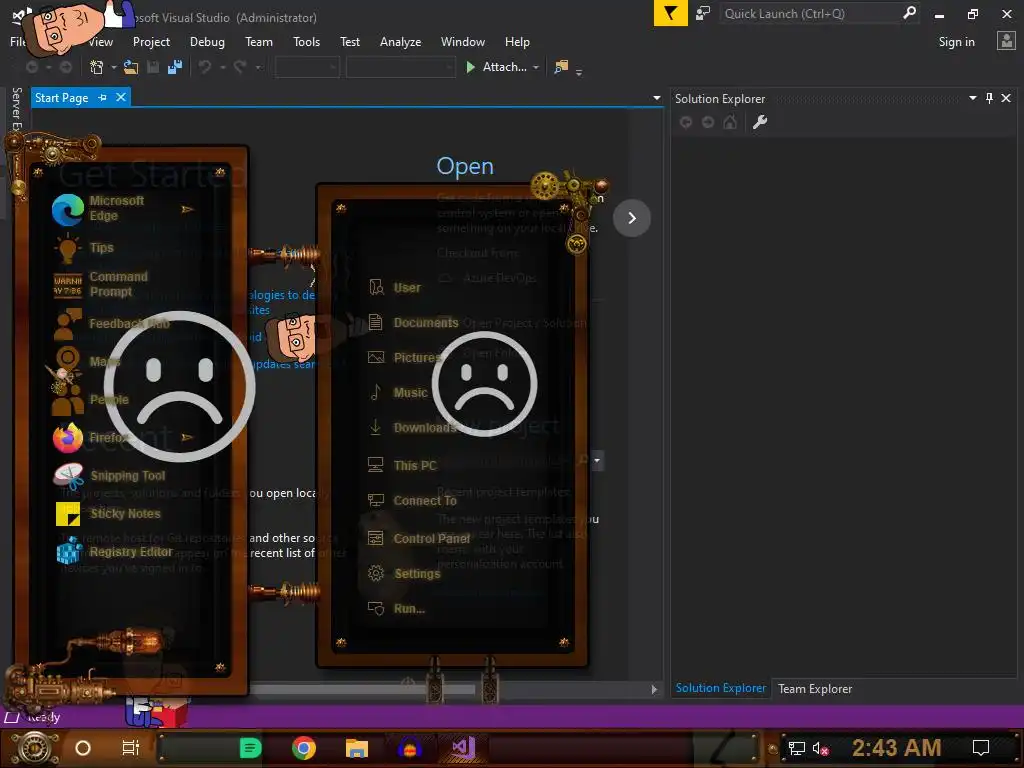
Task: Click the Undo toolbar button
Action: coord(205,67)
